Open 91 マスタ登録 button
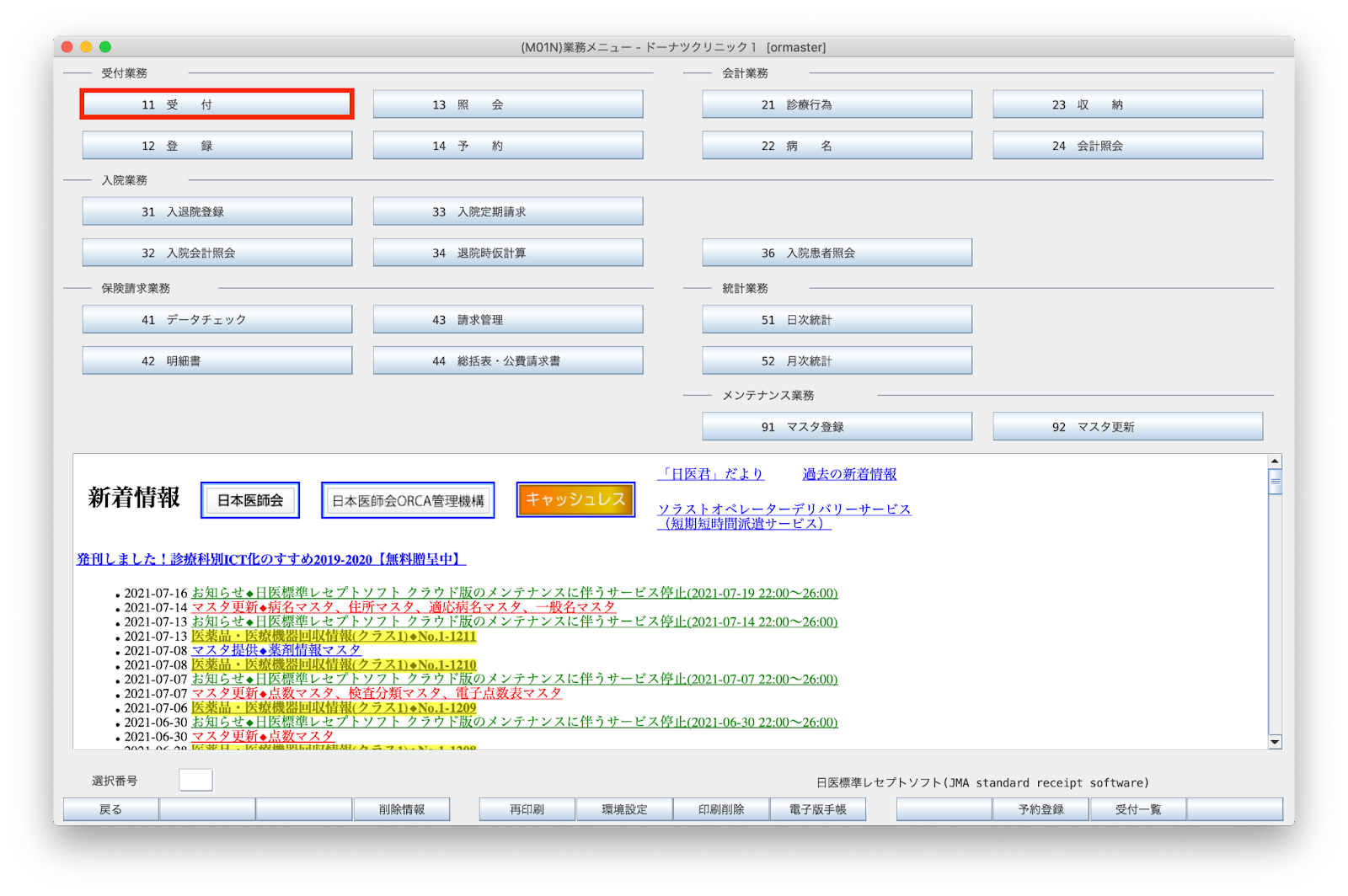 pos(837,426)
